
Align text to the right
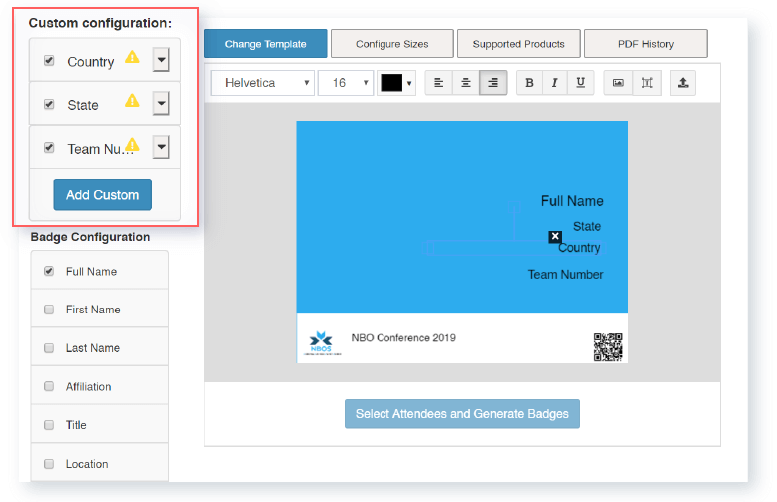[x=493, y=83]
